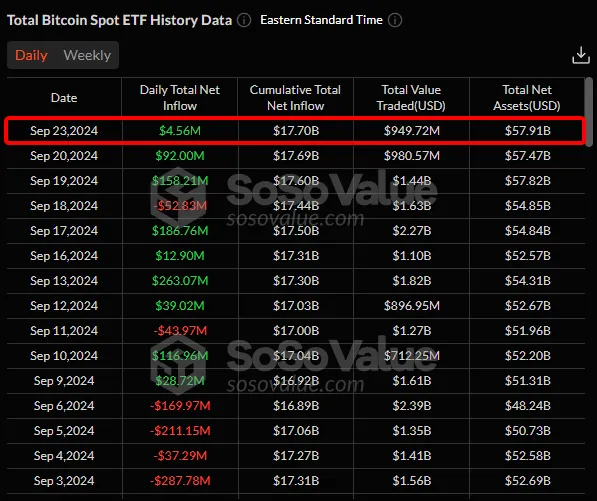Click the $116.96M inflow value
This screenshot has height=501, width=597.
180,356
